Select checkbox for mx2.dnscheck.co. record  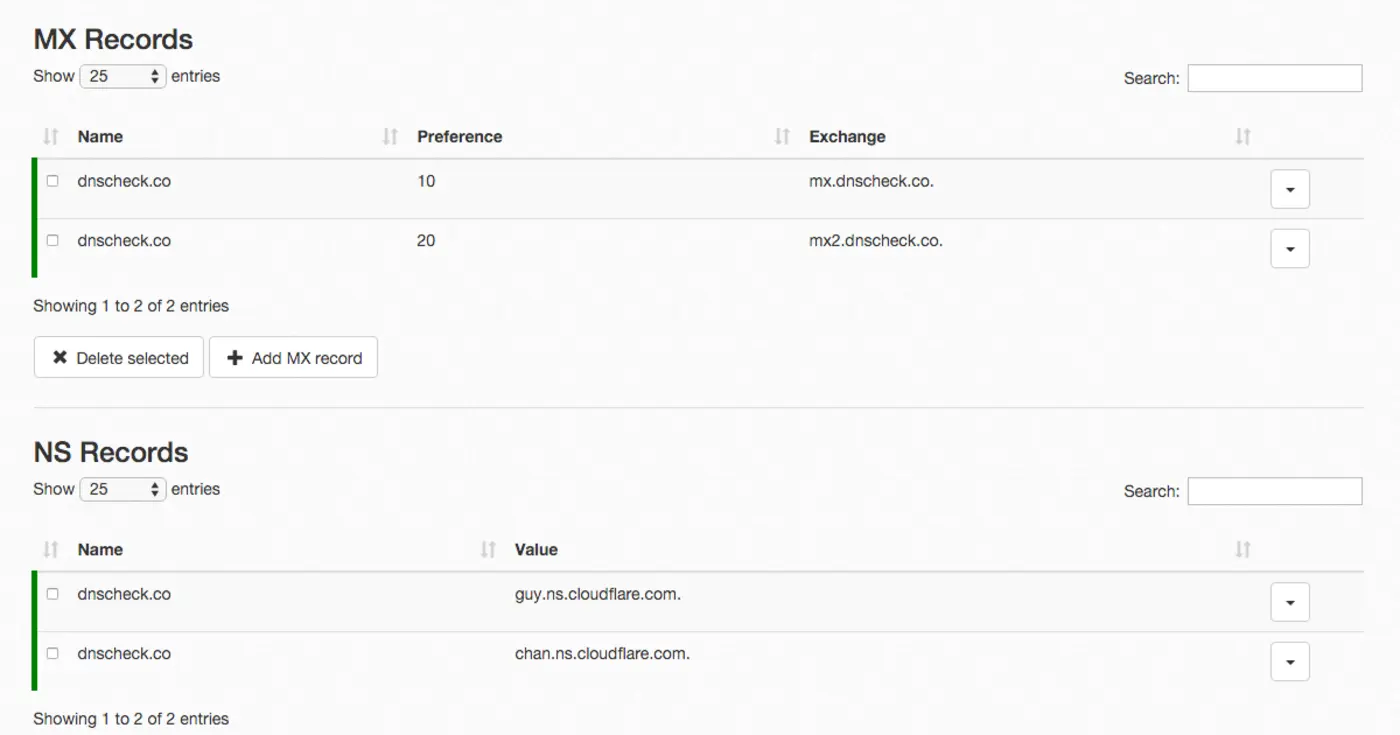pos(53,241)
